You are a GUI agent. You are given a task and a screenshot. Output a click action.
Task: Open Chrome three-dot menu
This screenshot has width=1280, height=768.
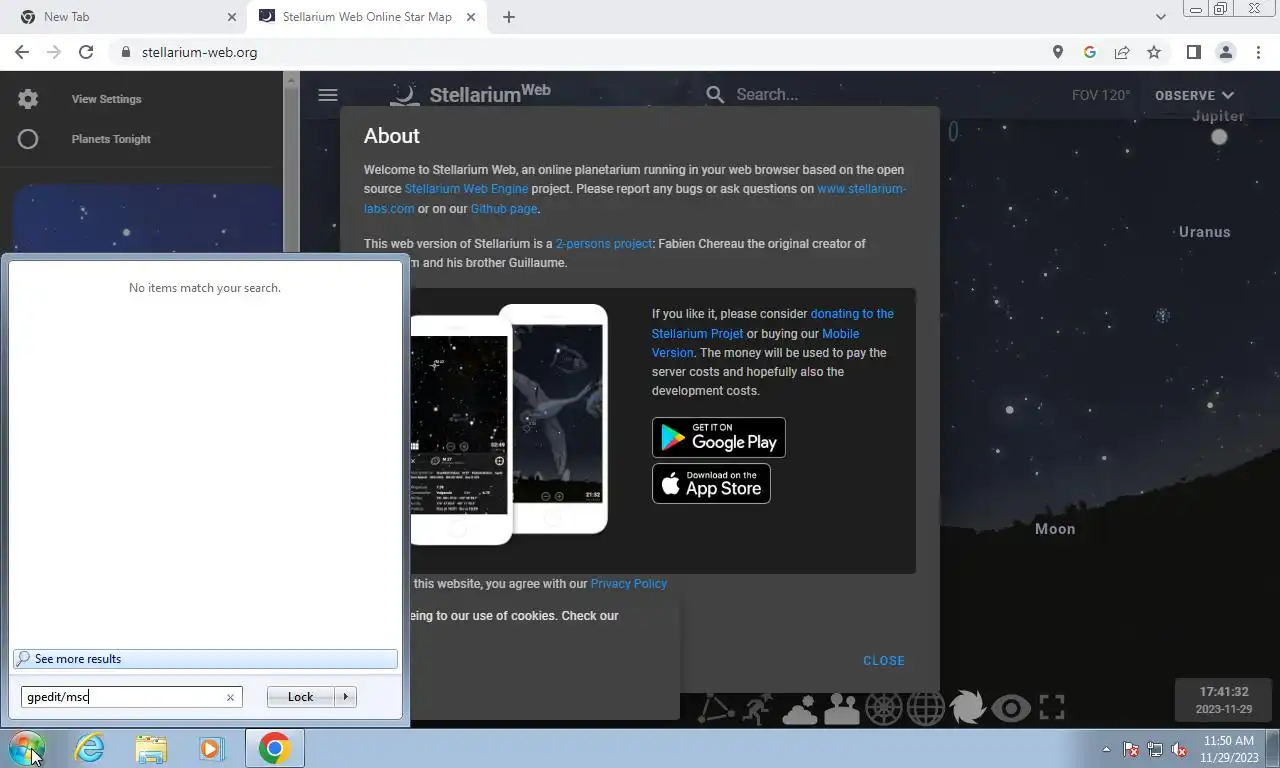tap(1257, 52)
